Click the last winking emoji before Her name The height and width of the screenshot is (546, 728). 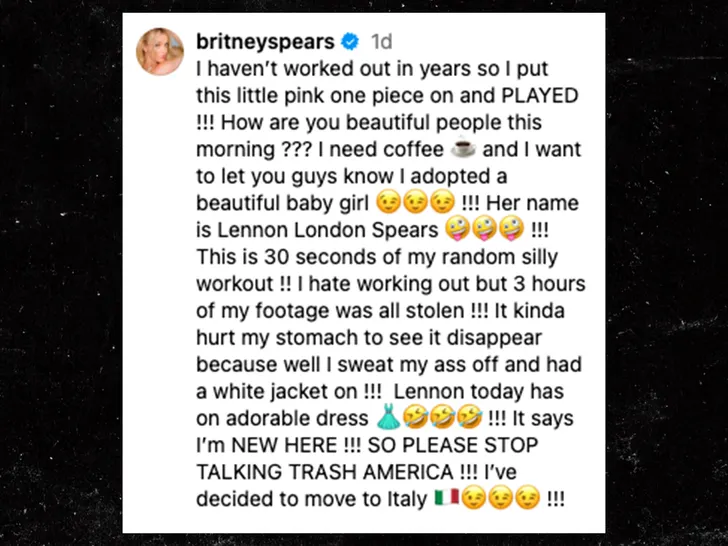pos(442,203)
